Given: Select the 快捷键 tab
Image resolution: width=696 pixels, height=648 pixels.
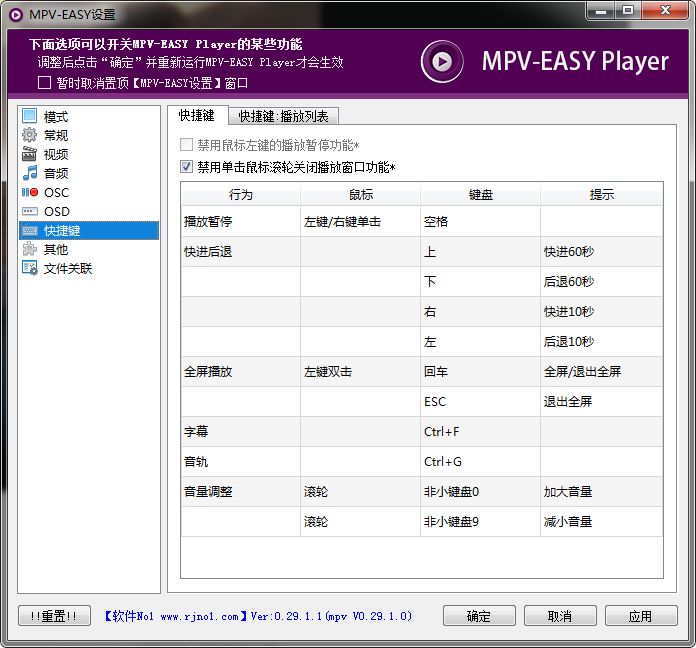Looking at the screenshot, I should click(197, 115).
